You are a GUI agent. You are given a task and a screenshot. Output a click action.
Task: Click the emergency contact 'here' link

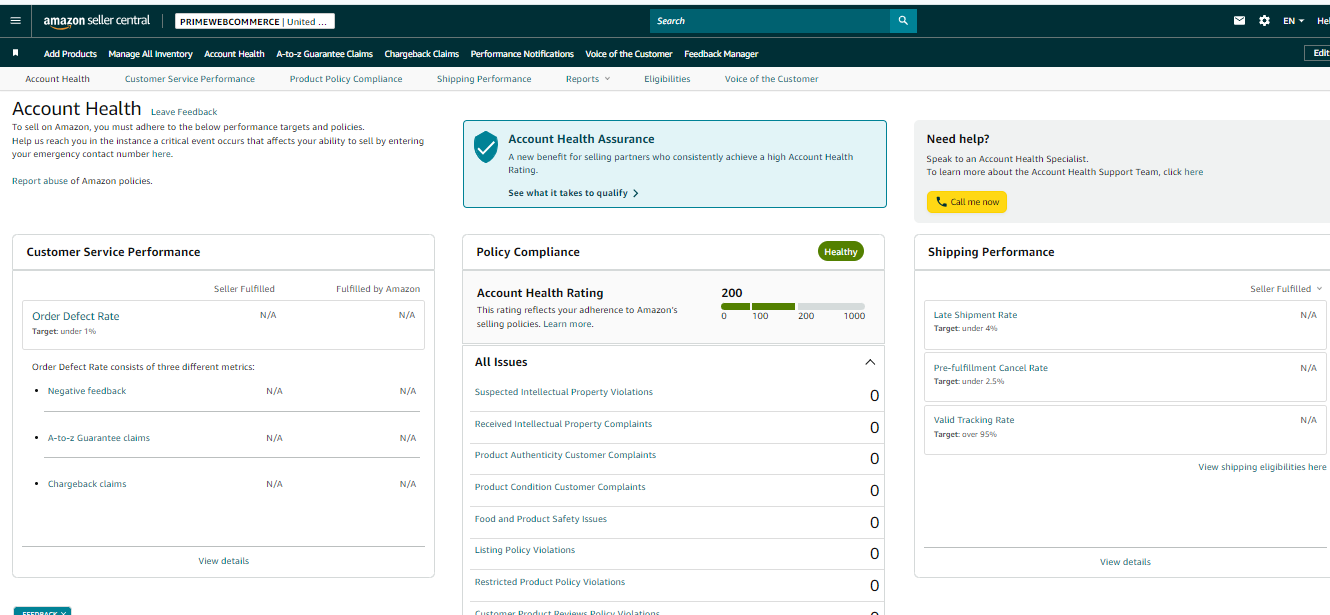[x=162, y=154]
